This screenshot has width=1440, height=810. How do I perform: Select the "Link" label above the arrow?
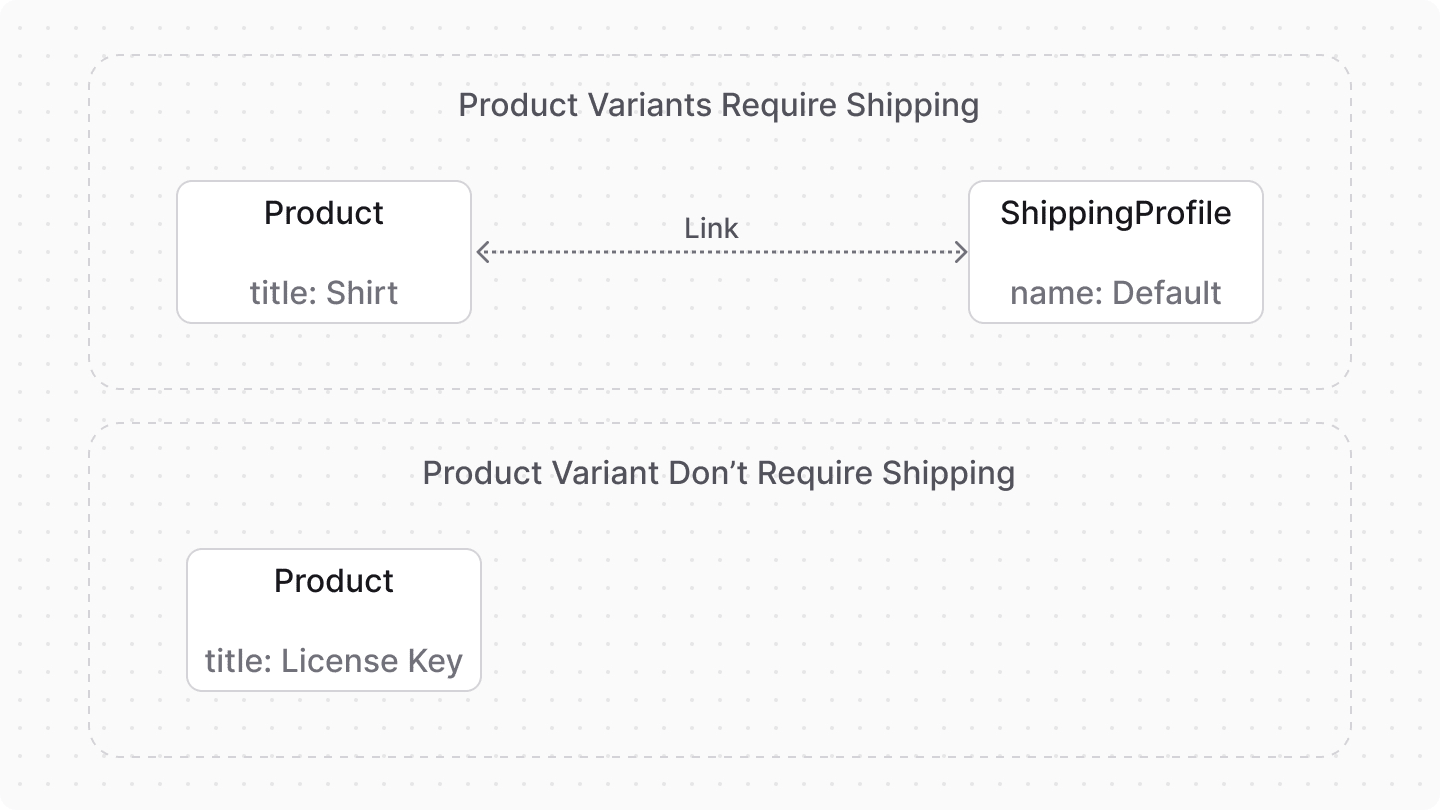pyautogui.click(x=711, y=228)
